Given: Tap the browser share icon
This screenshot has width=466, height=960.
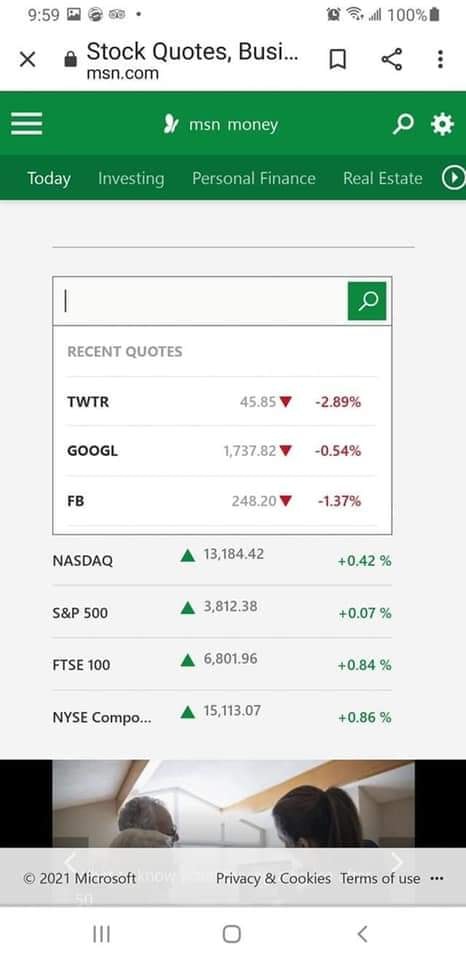Looking at the screenshot, I should coord(391,59).
